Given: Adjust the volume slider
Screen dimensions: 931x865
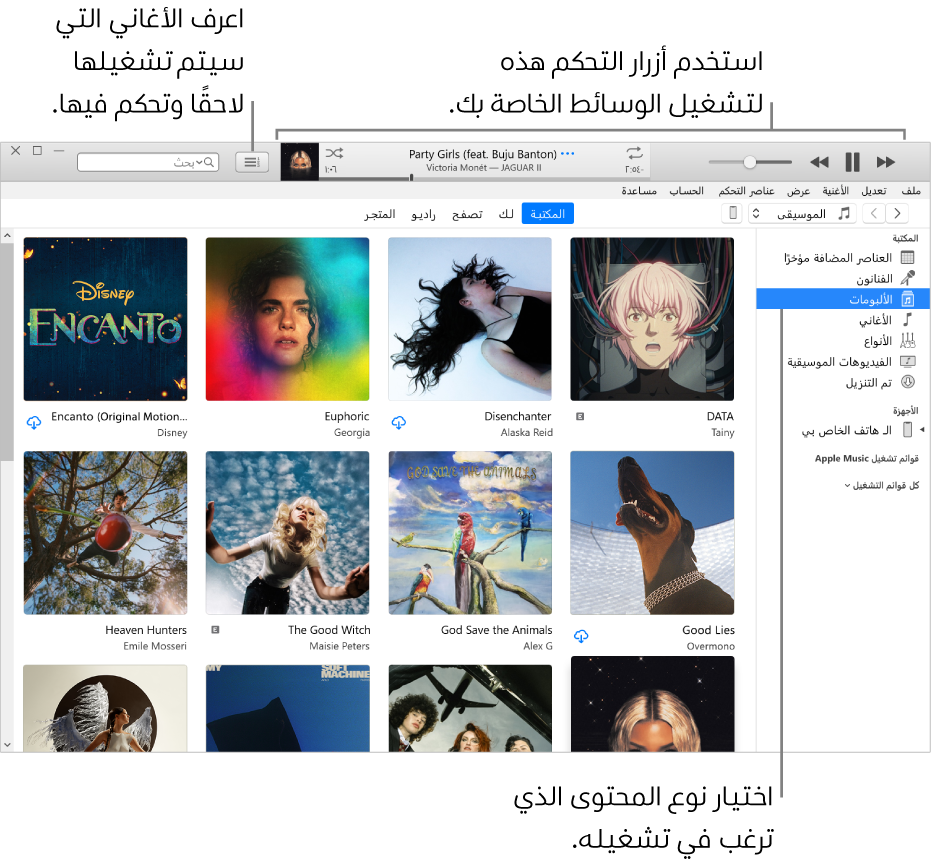Looking at the screenshot, I should [x=750, y=162].
